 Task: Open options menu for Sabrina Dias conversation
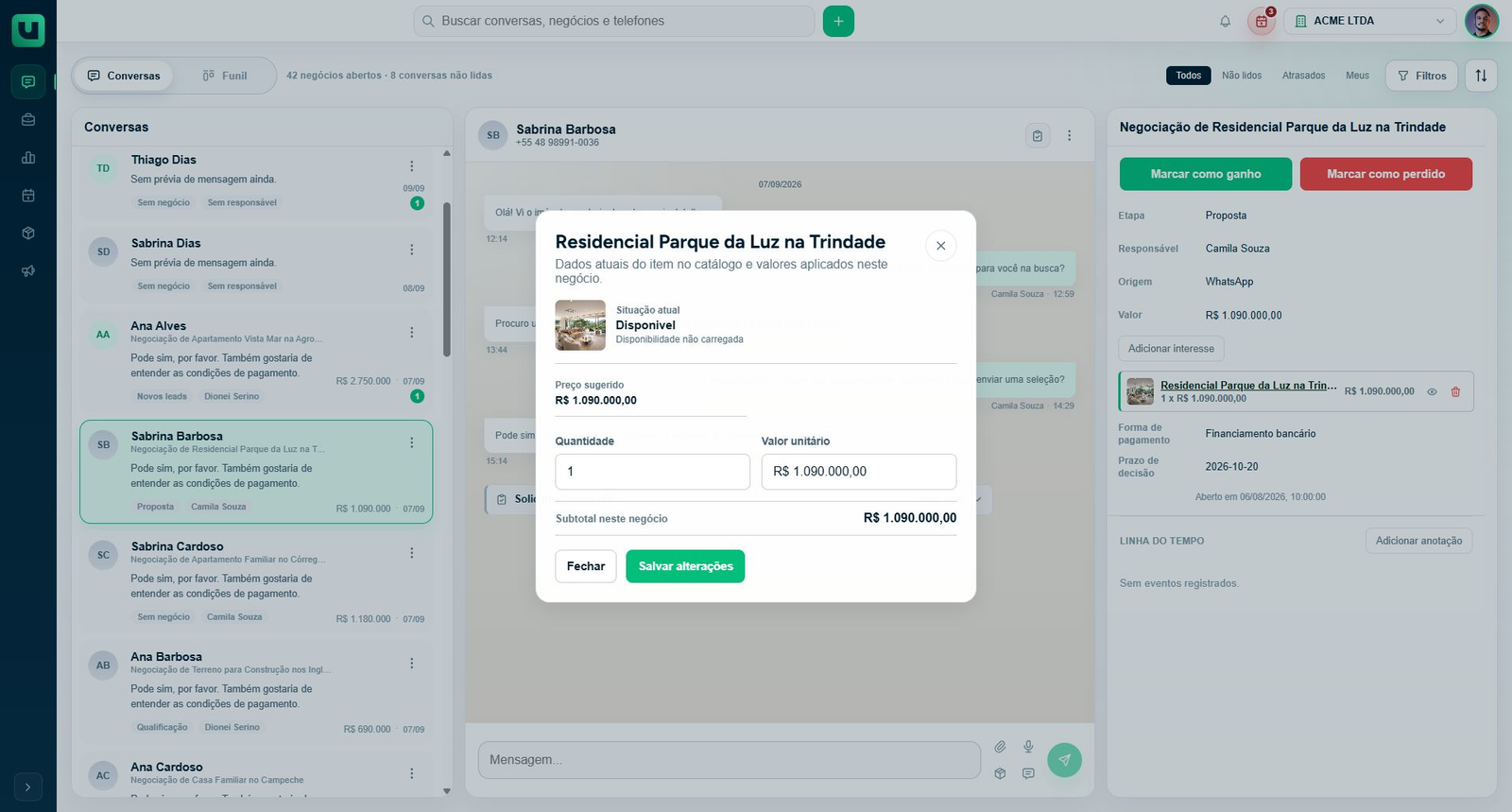(x=411, y=250)
